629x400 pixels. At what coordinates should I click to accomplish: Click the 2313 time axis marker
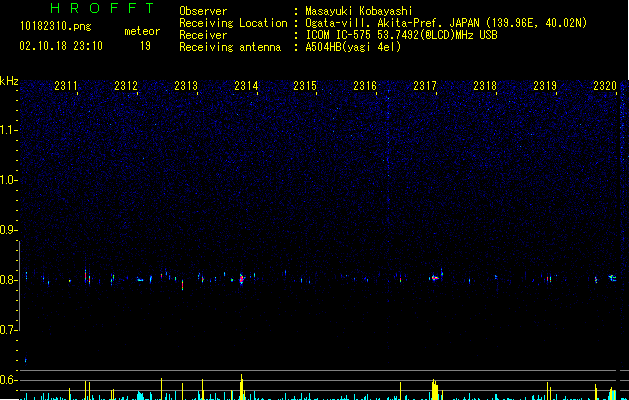click(x=186, y=86)
